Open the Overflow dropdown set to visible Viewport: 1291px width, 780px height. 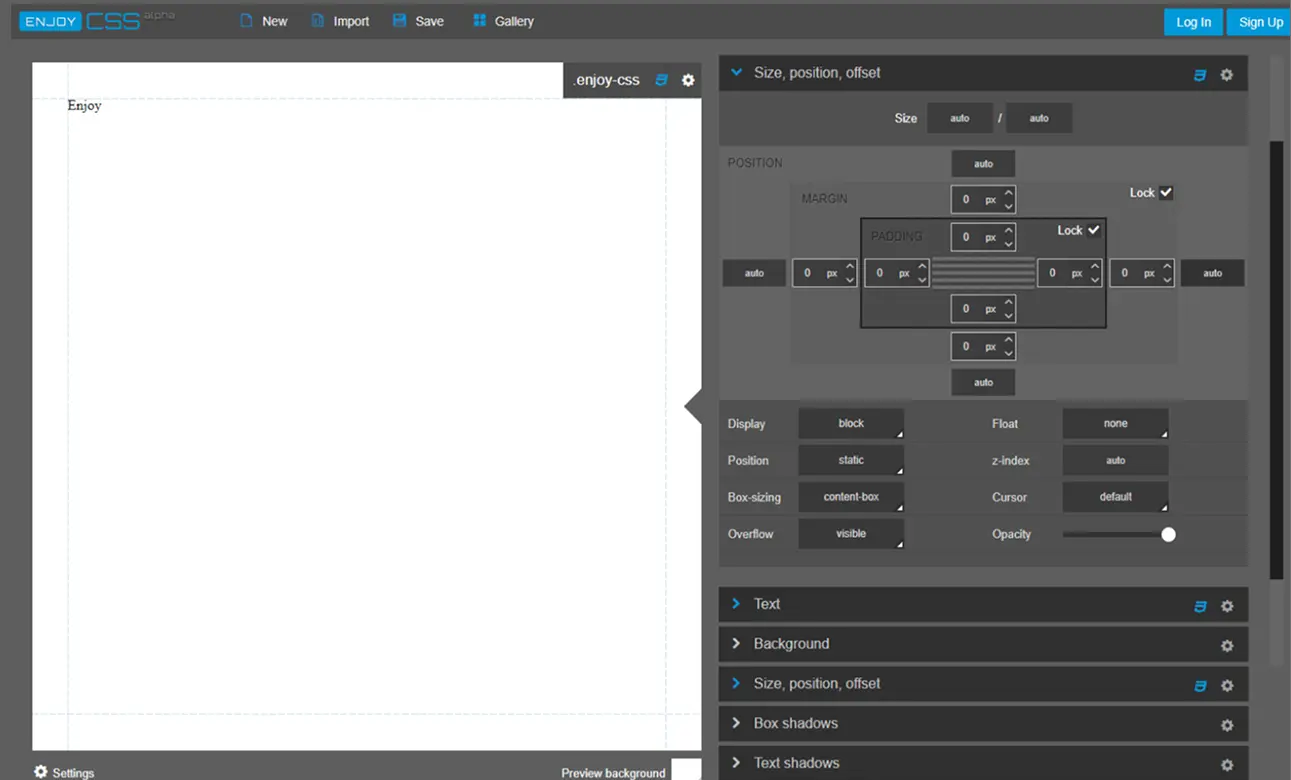click(x=851, y=533)
